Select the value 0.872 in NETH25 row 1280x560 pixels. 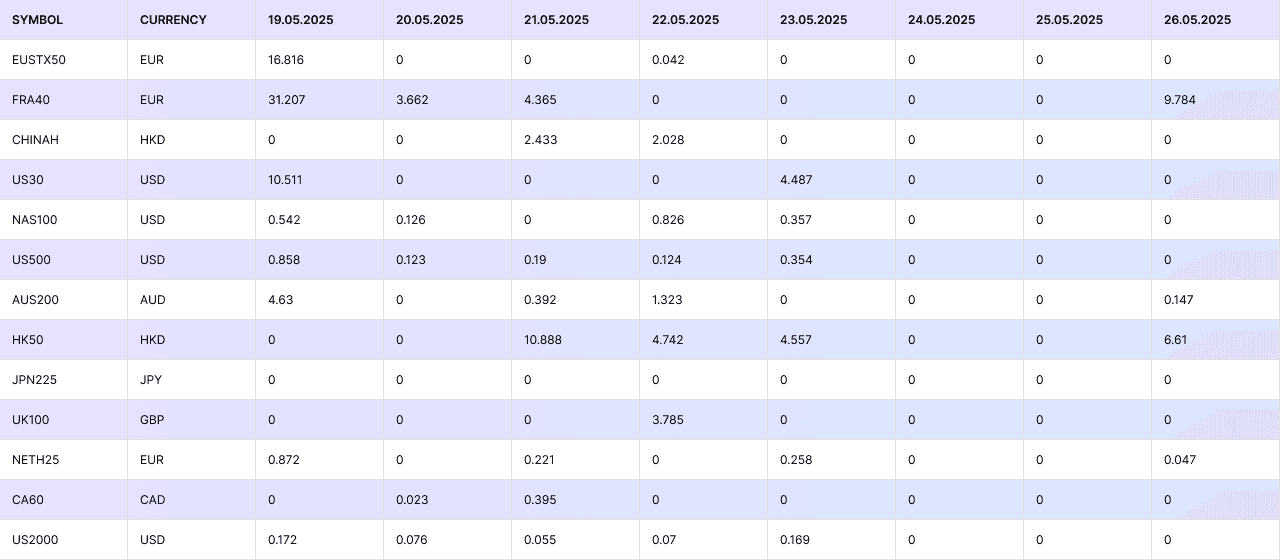(284, 460)
